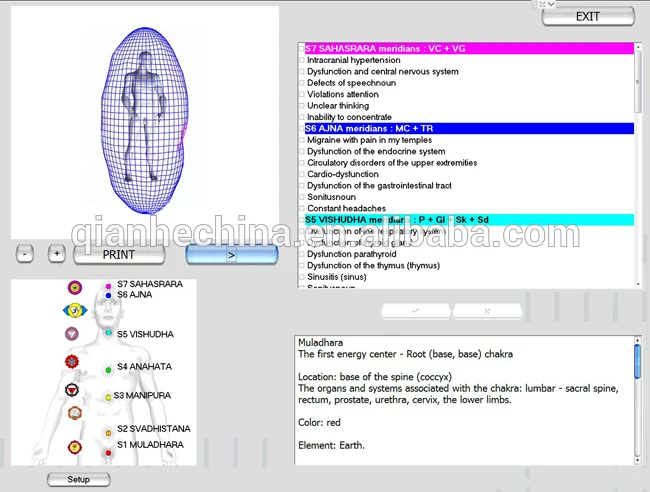The image size is (650, 492).
Task: Click the symptom list scroll-down arrow
Action: [x=638, y=284]
